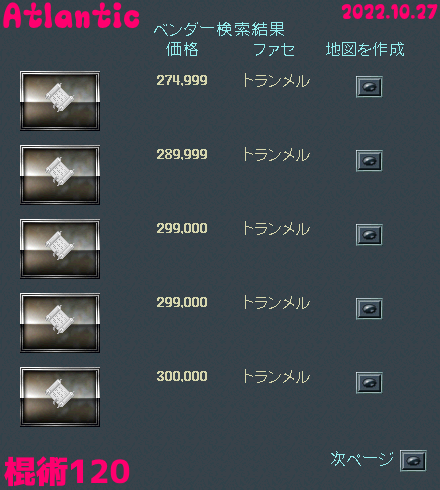This screenshot has height=490, width=440.
Task: Create map for the 289,999 listing
Action: coord(369,161)
